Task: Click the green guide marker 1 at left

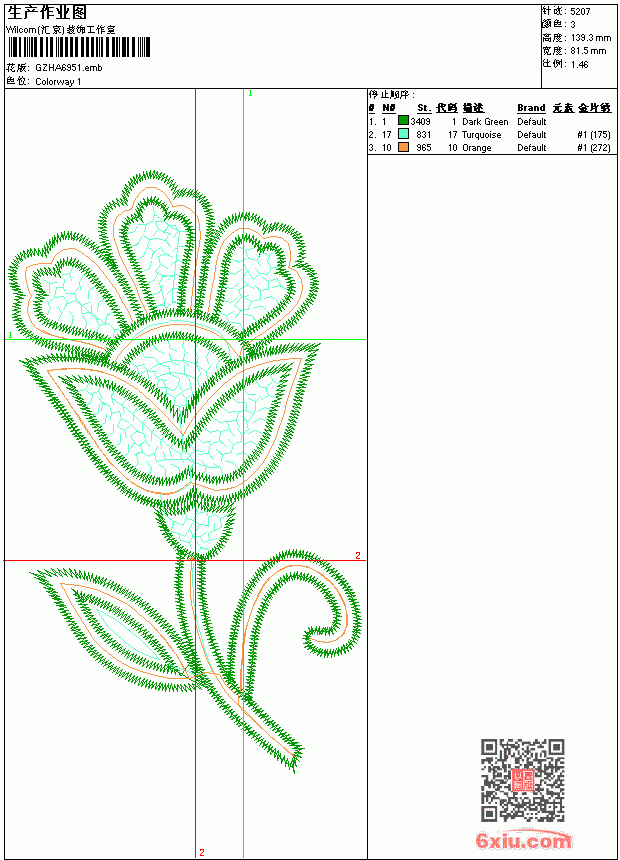Action: click(x=10, y=335)
